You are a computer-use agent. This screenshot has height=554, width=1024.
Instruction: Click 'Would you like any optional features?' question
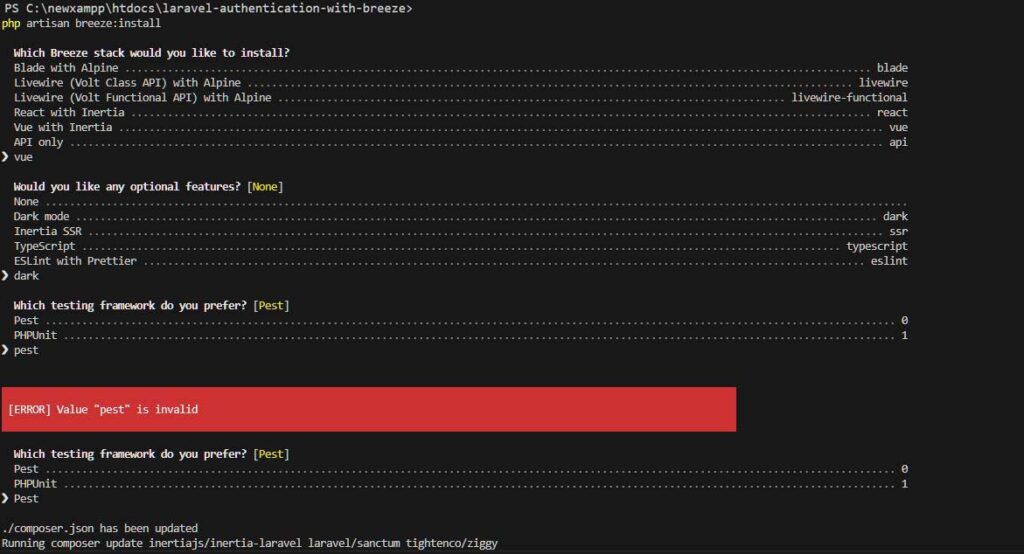click(x=127, y=187)
